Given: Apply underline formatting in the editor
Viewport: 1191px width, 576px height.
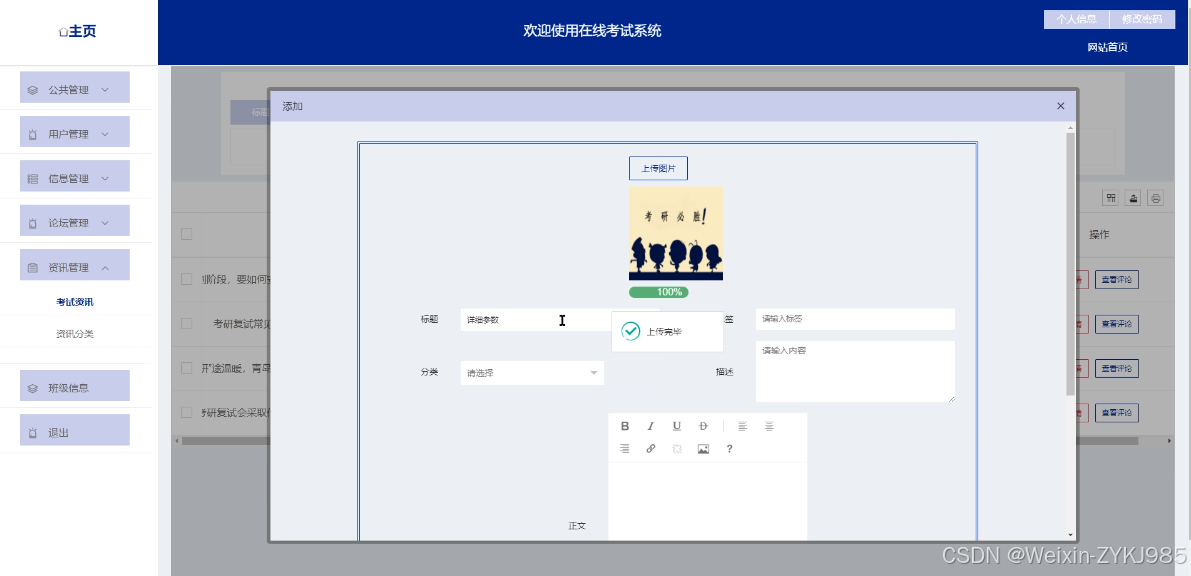Looking at the screenshot, I should coord(677,426).
